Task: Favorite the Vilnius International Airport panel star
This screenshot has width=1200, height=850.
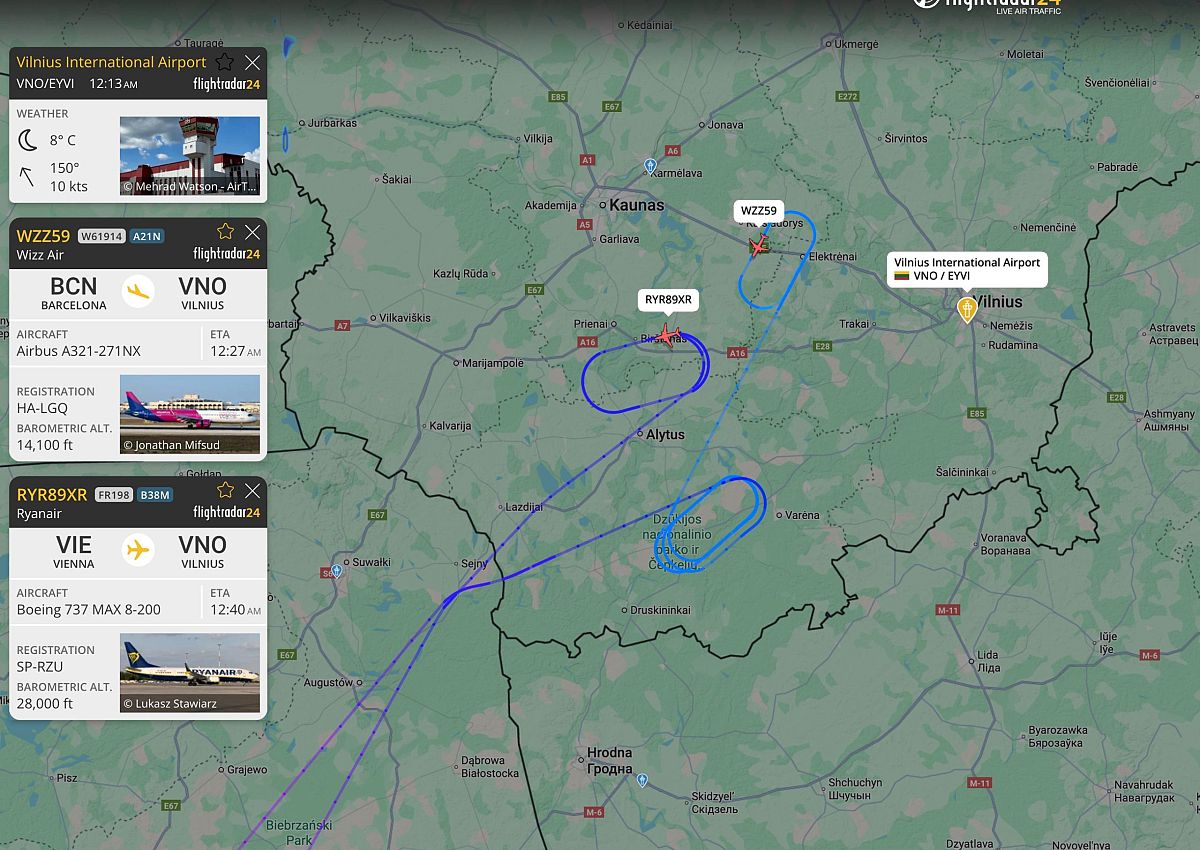Action: point(225,62)
